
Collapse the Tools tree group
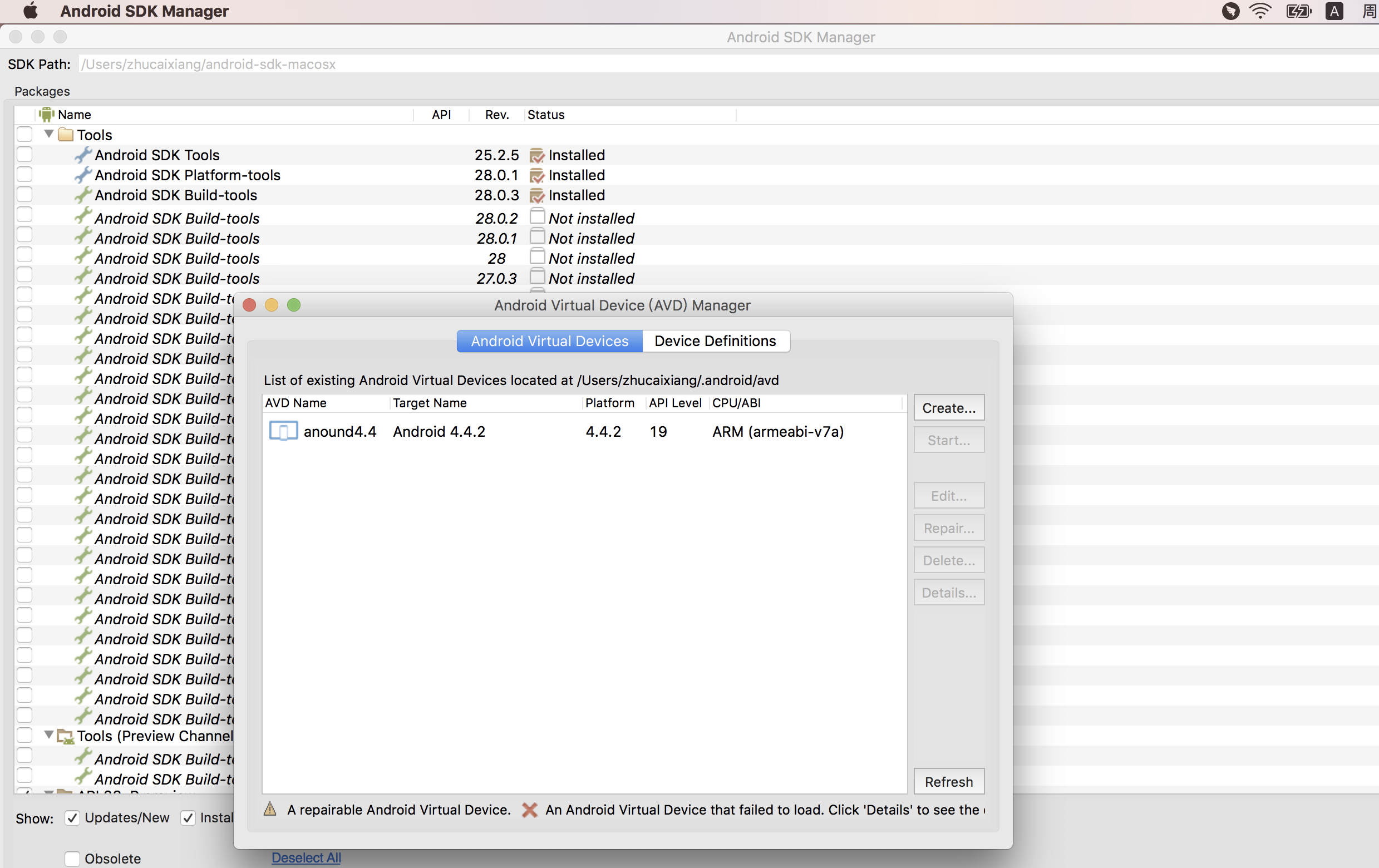(x=48, y=134)
